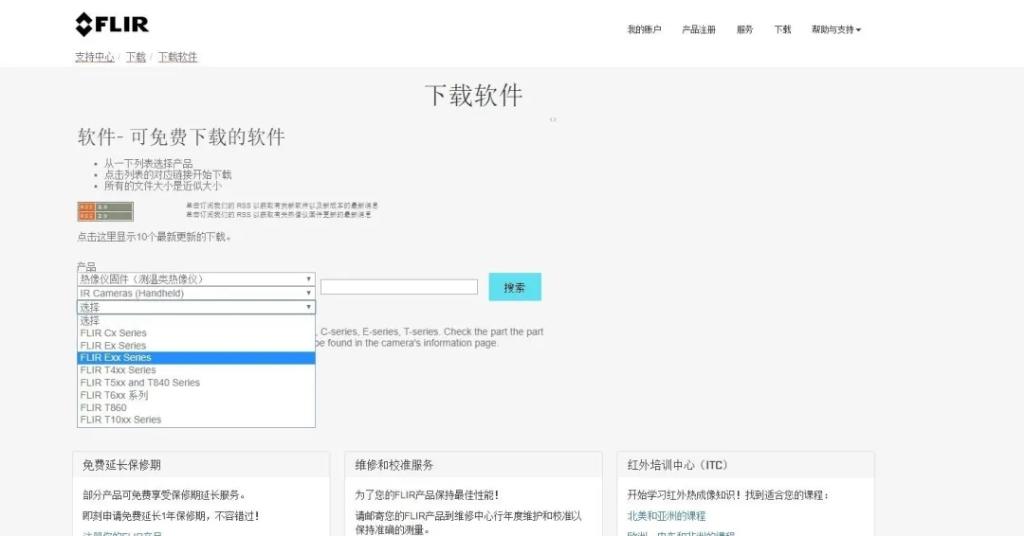This screenshot has width=1024, height=536.
Task: Click the 下载软件 page title
Action: coord(473,95)
